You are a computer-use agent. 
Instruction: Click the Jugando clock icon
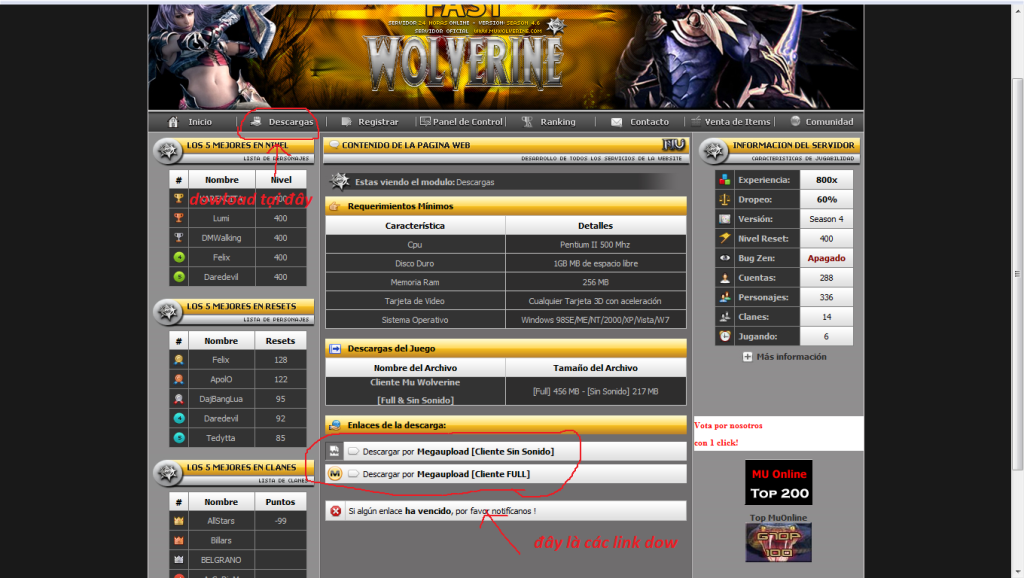pyautogui.click(x=725, y=336)
